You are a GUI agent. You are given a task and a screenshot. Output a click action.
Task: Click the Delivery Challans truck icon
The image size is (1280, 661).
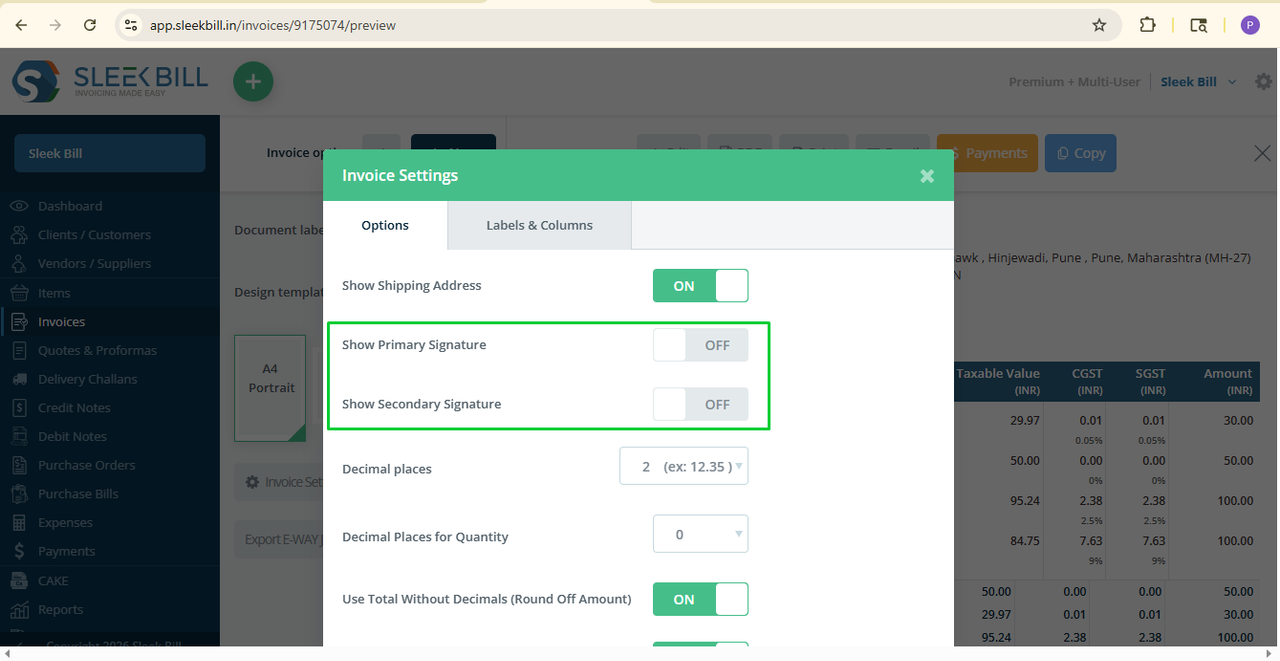pos(19,379)
